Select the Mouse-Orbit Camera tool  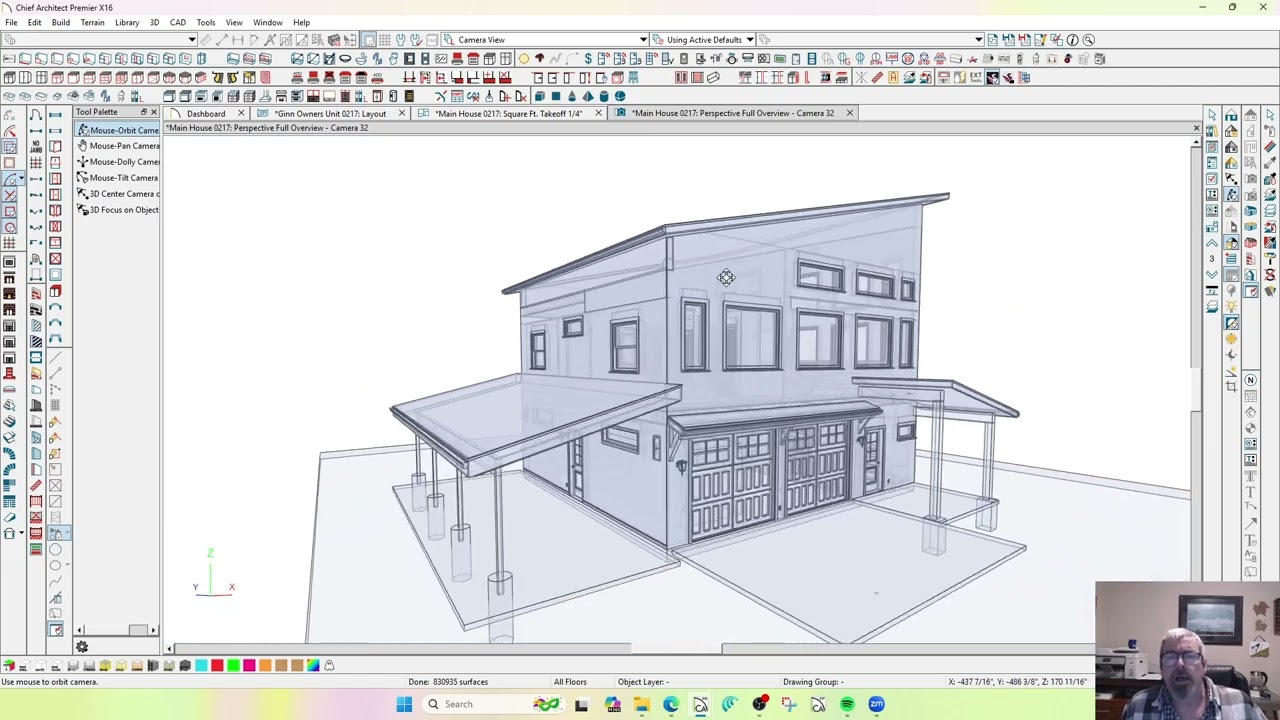point(118,130)
